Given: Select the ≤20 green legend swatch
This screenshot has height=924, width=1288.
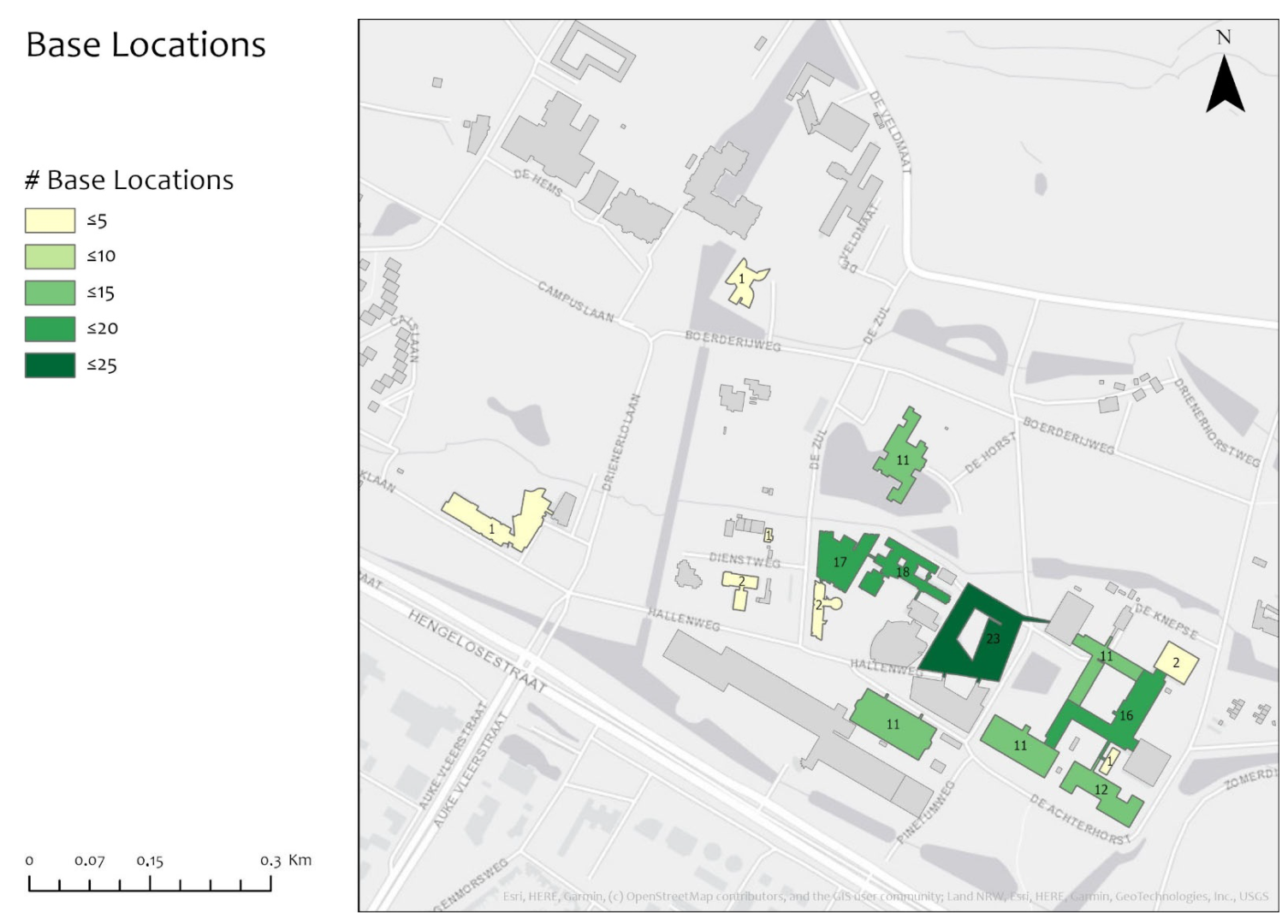Looking at the screenshot, I should coord(50,329).
